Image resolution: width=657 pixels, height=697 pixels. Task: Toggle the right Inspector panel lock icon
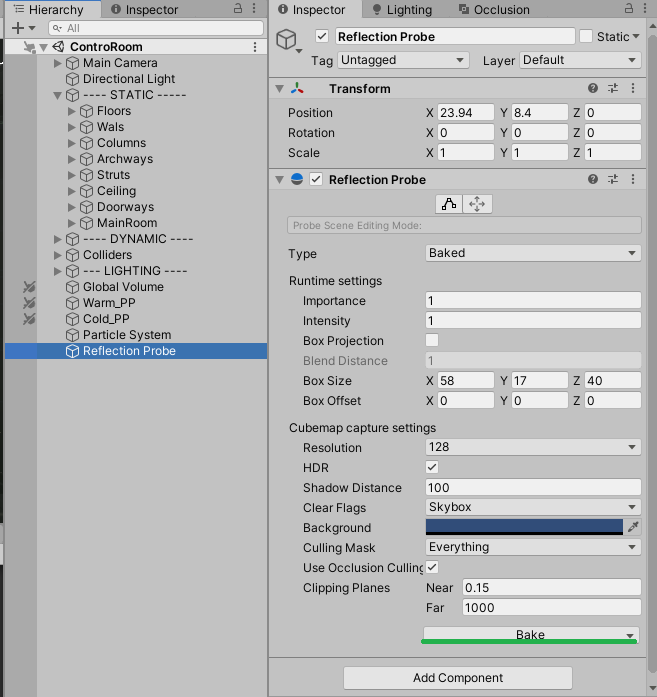pyautogui.click(x=629, y=8)
